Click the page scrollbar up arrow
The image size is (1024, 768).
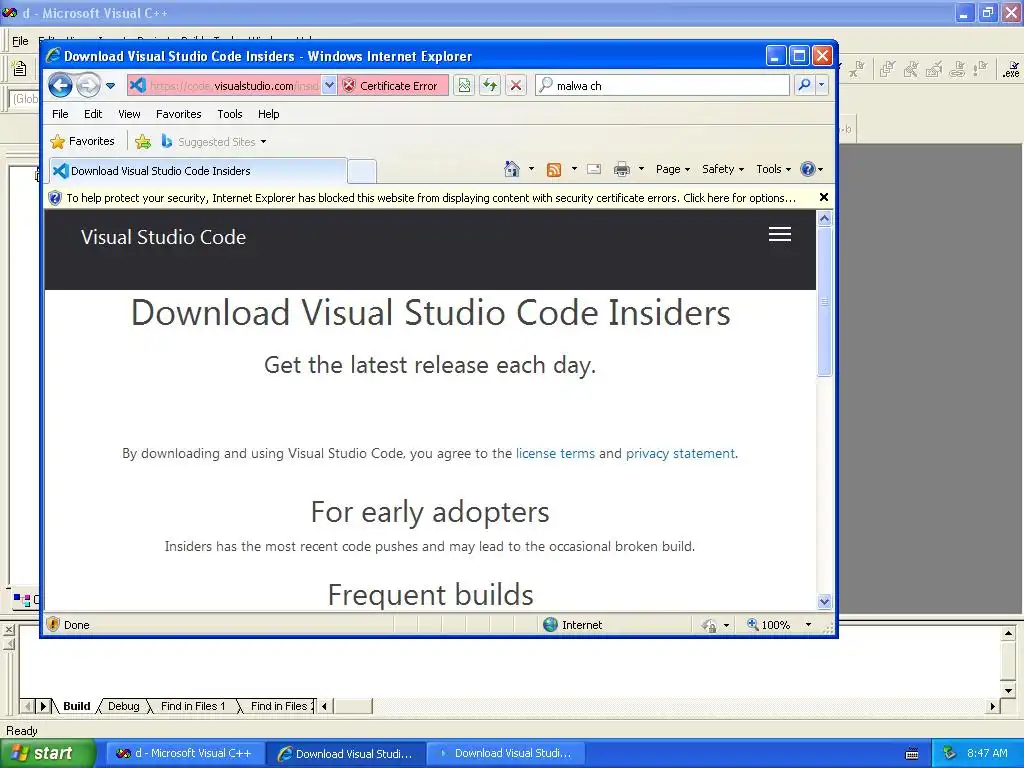tap(824, 219)
